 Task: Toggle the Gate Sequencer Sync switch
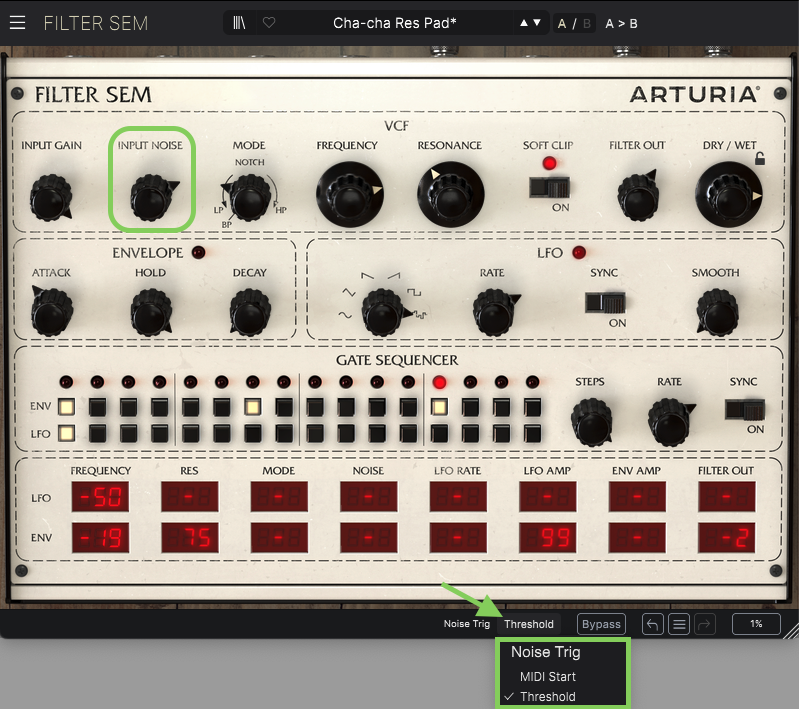pos(745,410)
